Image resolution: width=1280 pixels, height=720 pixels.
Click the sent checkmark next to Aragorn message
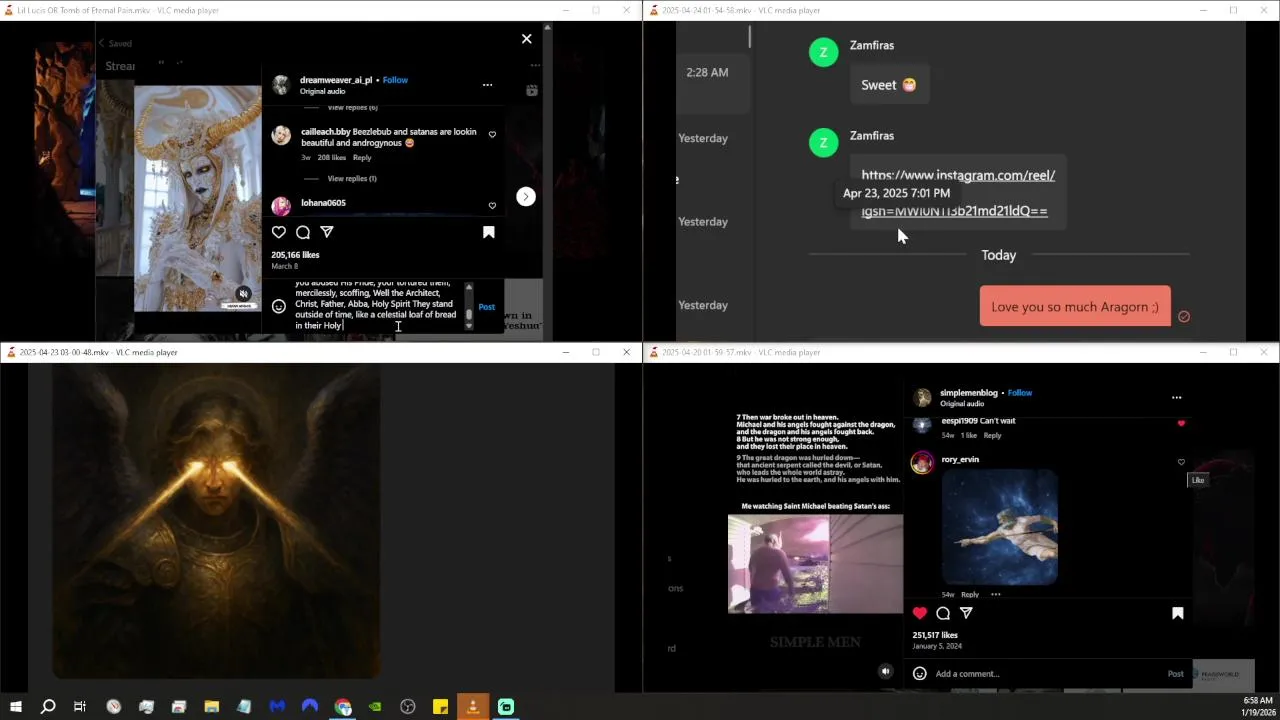(x=1184, y=316)
